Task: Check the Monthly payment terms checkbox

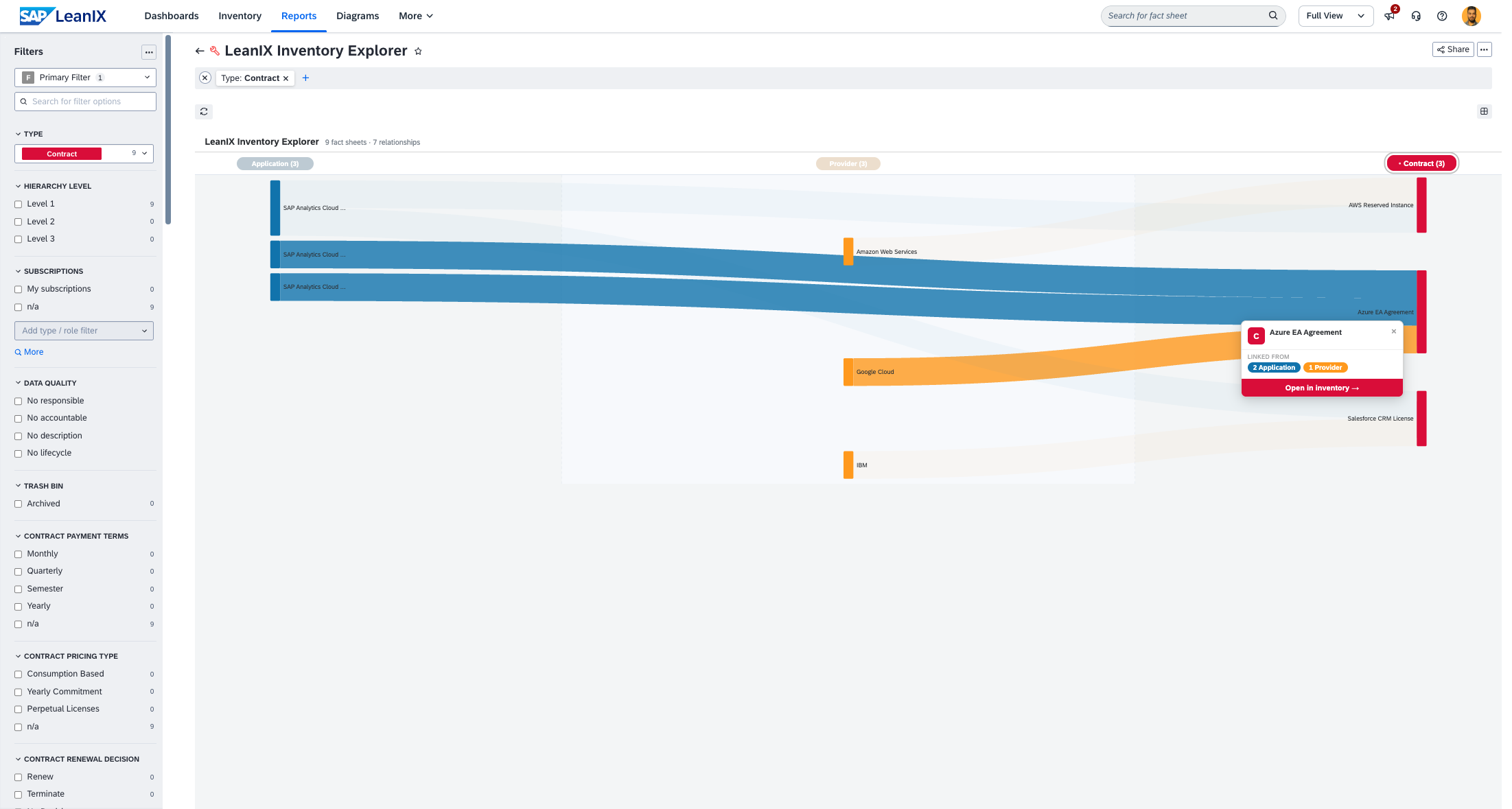Action: pyautogui.click(x=19, y=554)
